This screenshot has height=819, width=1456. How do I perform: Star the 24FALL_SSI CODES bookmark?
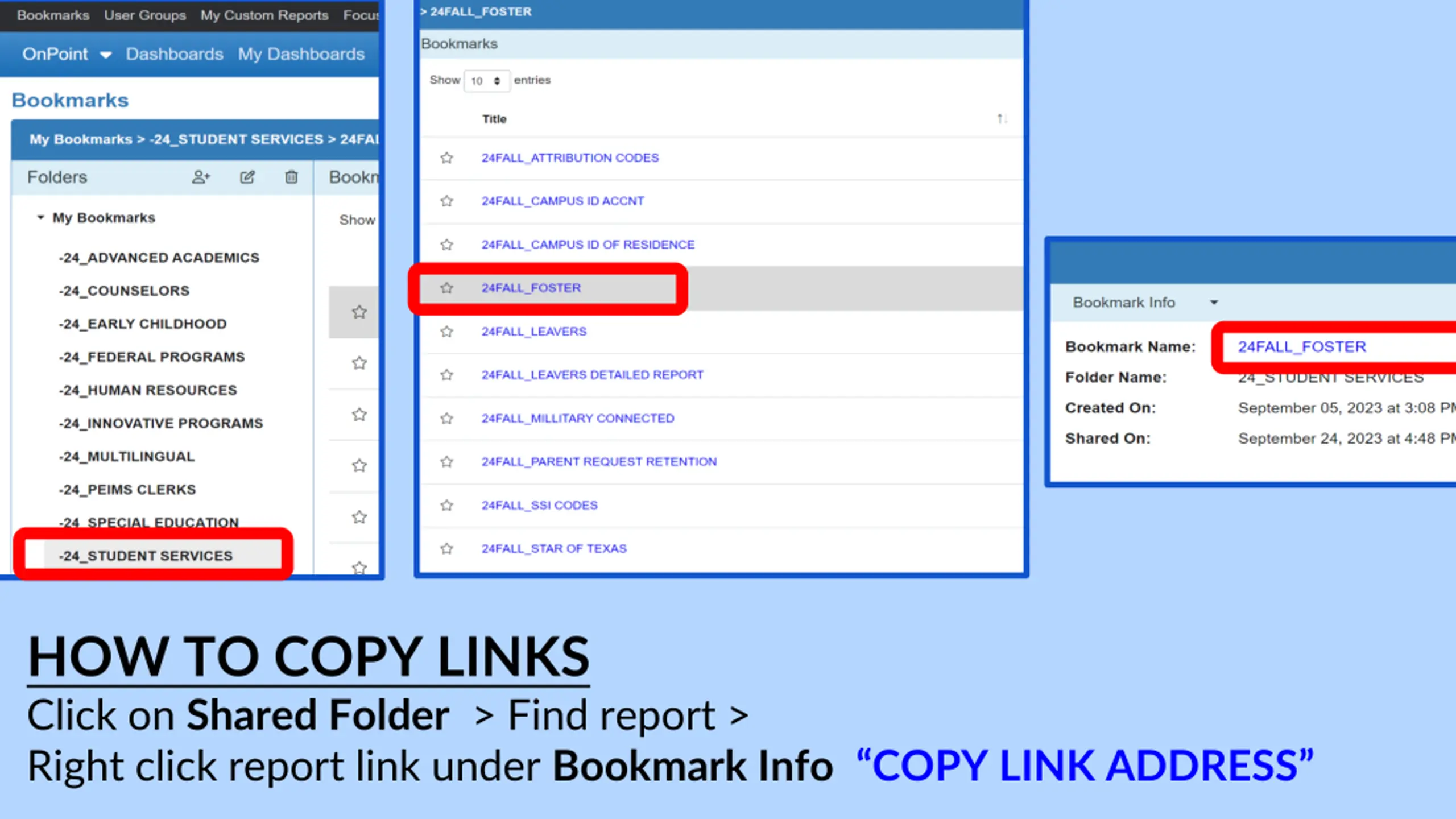[x=447, y=505]
